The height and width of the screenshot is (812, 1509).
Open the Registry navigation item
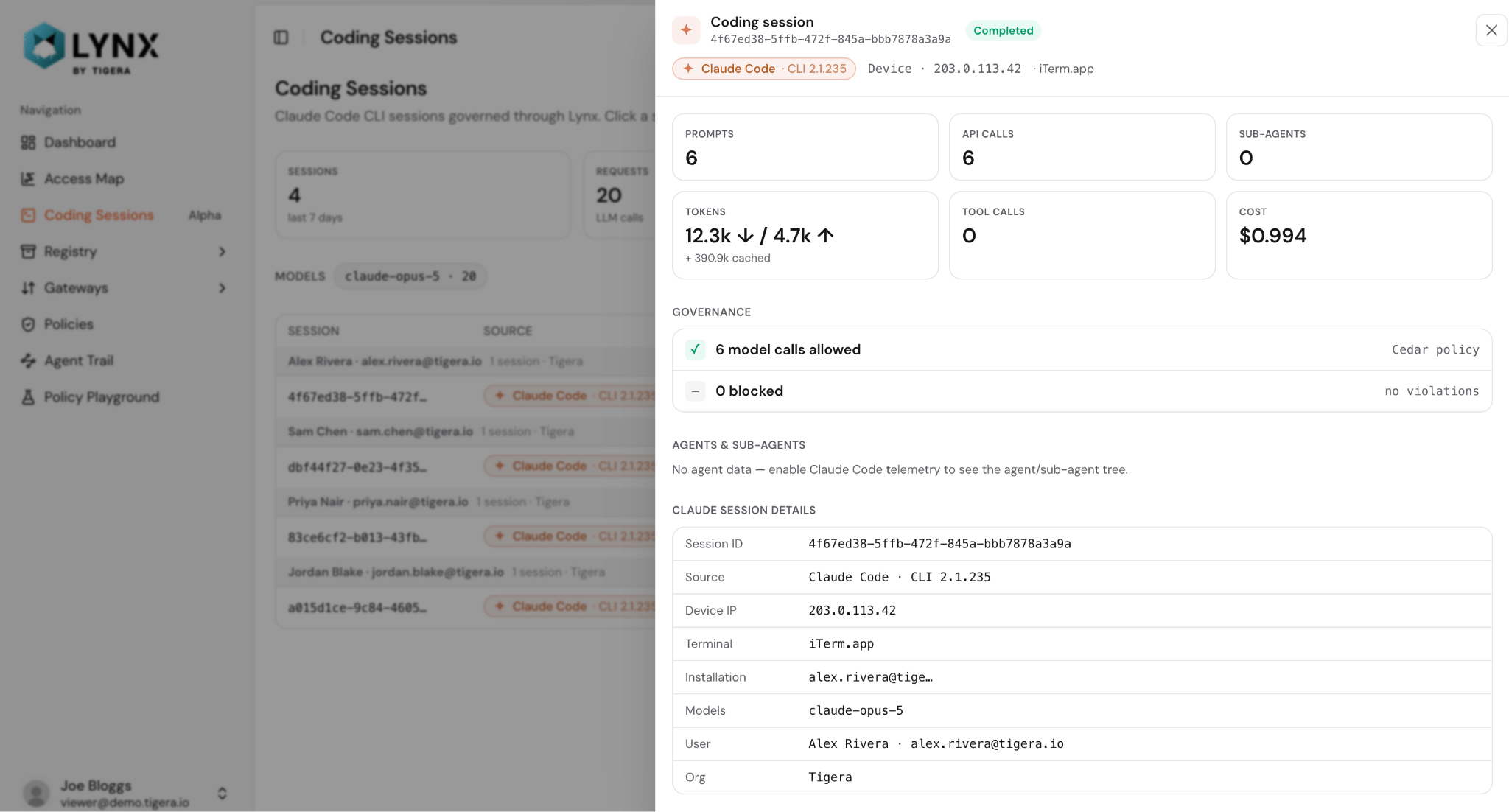point(70,251)
